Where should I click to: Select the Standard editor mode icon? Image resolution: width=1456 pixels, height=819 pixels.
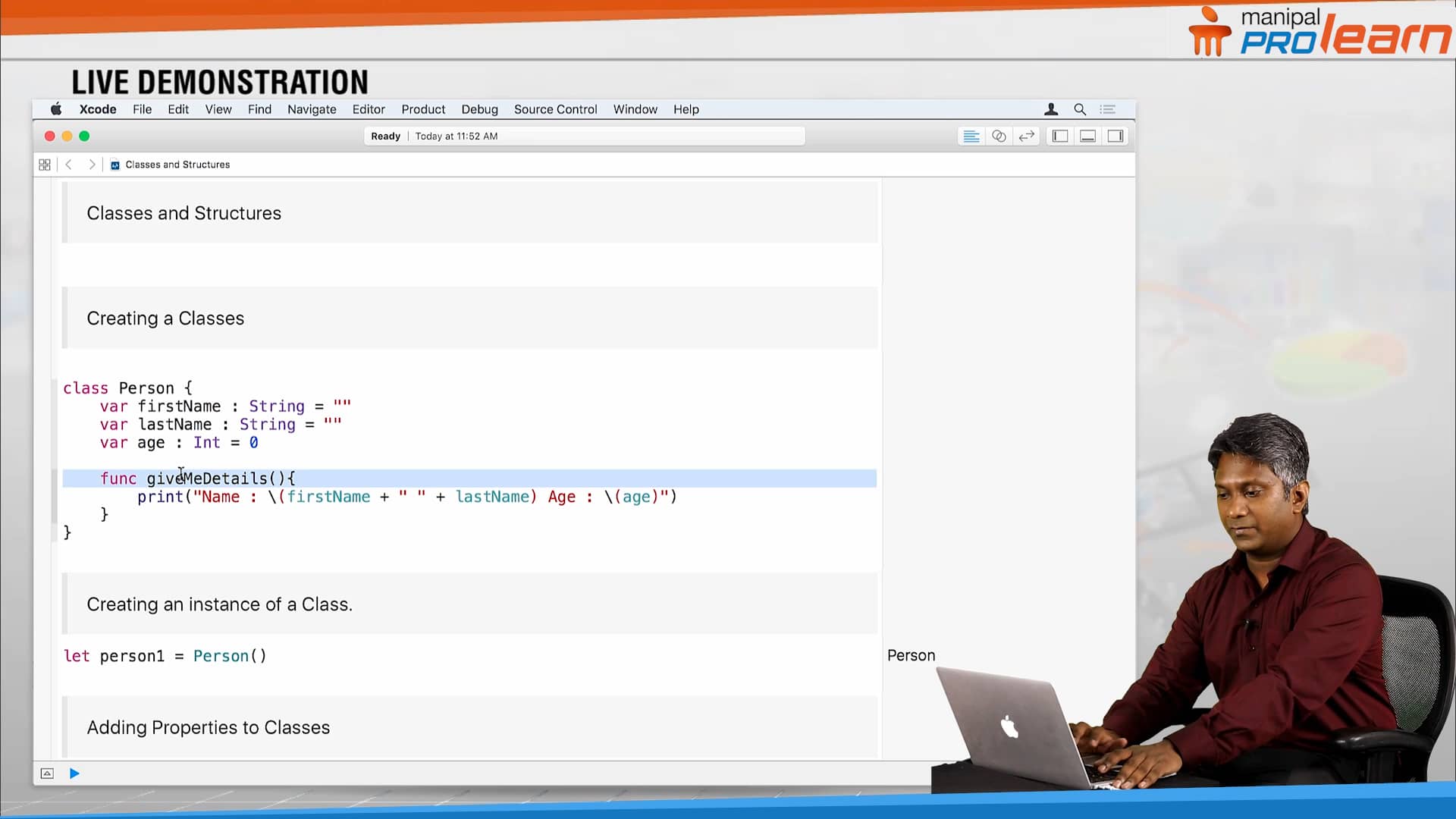(971, 136)
